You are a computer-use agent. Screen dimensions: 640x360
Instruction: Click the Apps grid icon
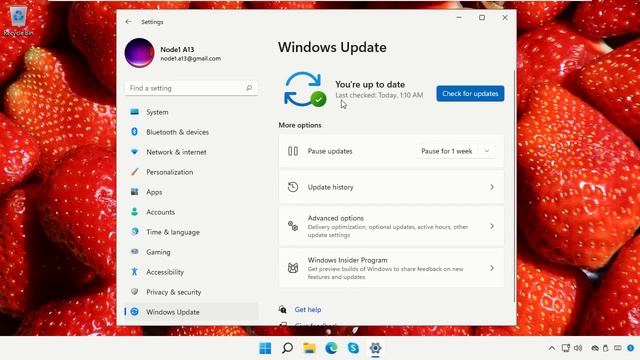[x=134, y=191]
